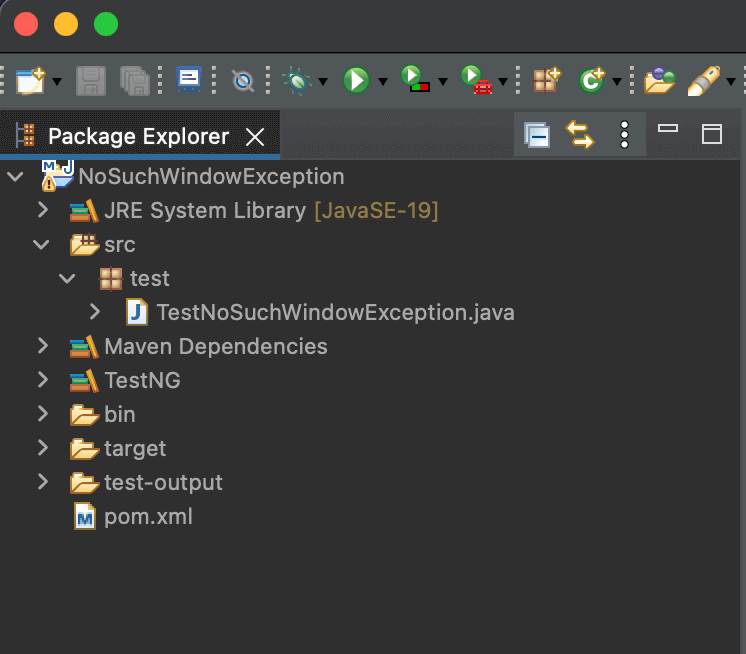Screen dimensions: 746x654
Task: Collapse the NoSuchWindowException project node
Action: coord(15,177)
